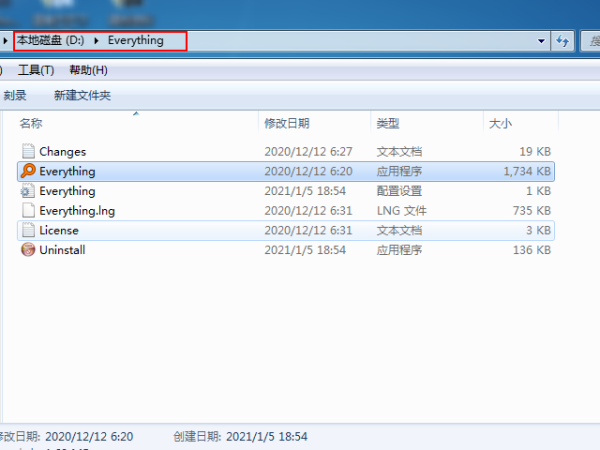Screen dimensions: 600x450
Task: Open the 帮助(H) menu
Action: pos(88,70)
